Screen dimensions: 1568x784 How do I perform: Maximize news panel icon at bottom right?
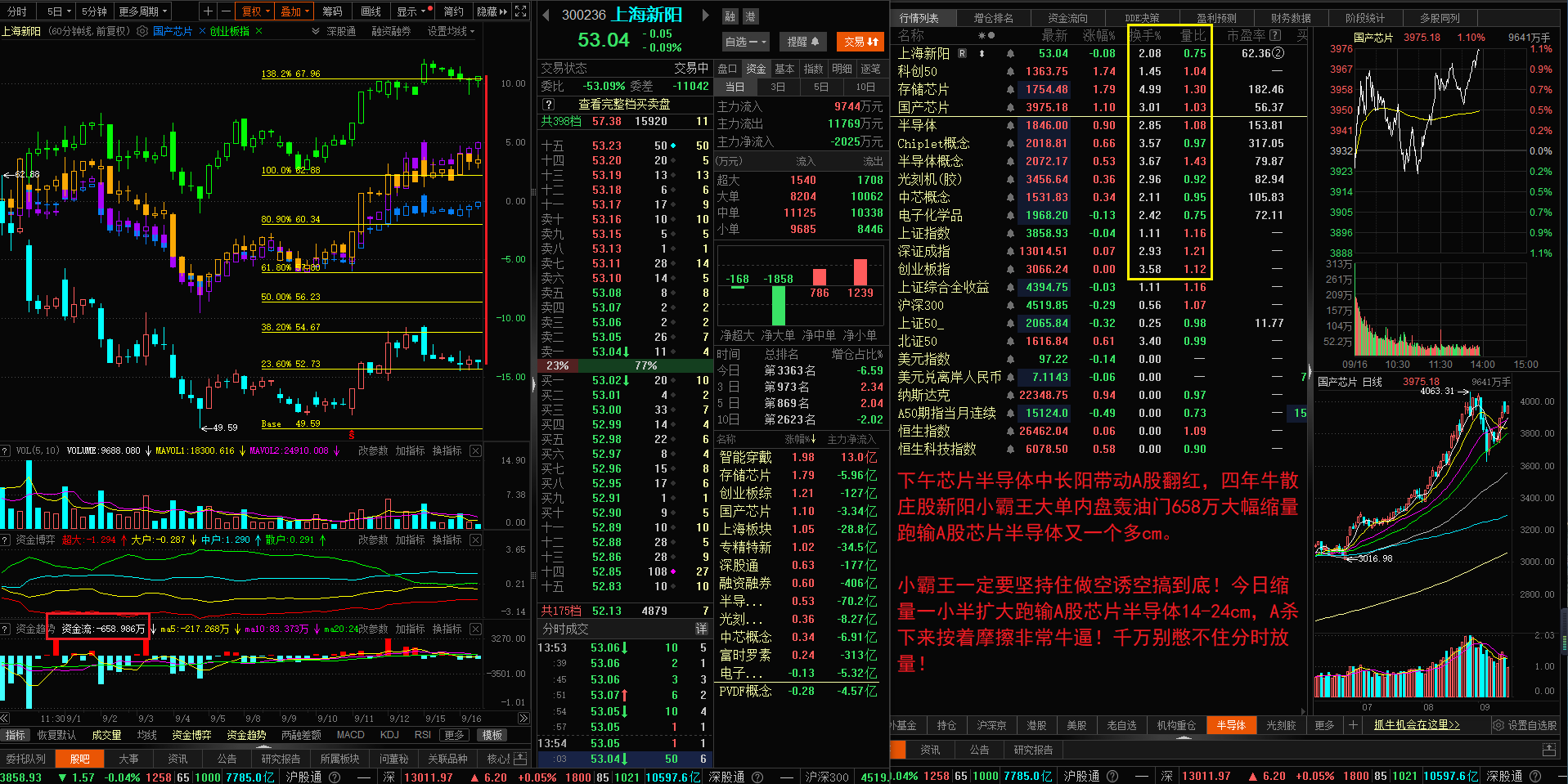click(1548, 750)
